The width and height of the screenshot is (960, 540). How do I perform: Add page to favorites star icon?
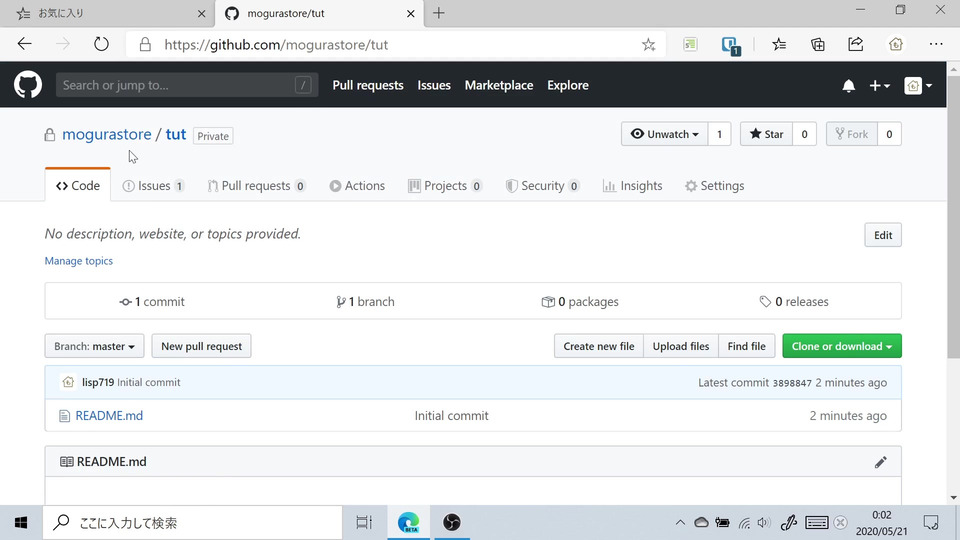click(x=648, y=45)
